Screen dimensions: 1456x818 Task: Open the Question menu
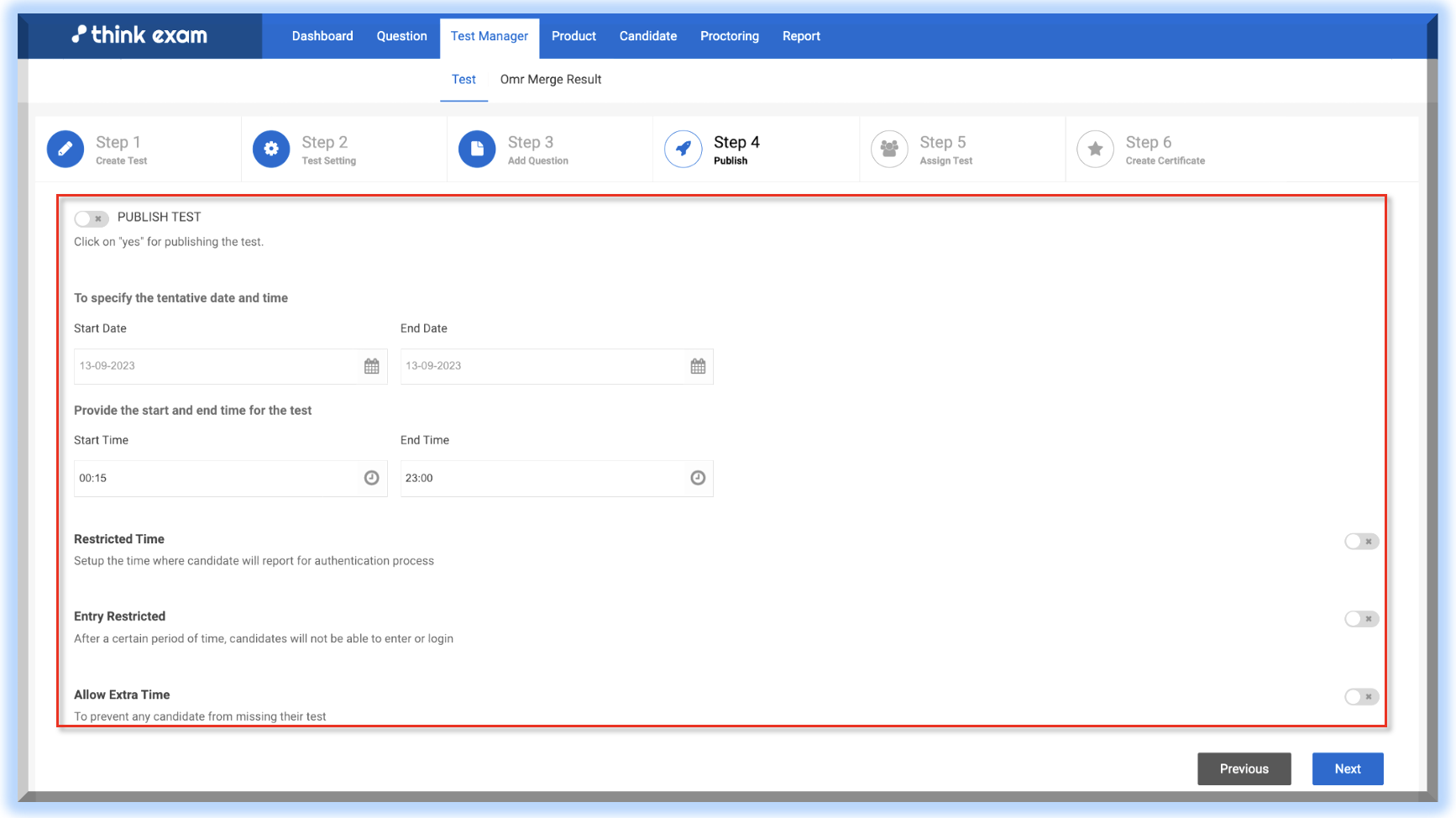pos(401,36)
